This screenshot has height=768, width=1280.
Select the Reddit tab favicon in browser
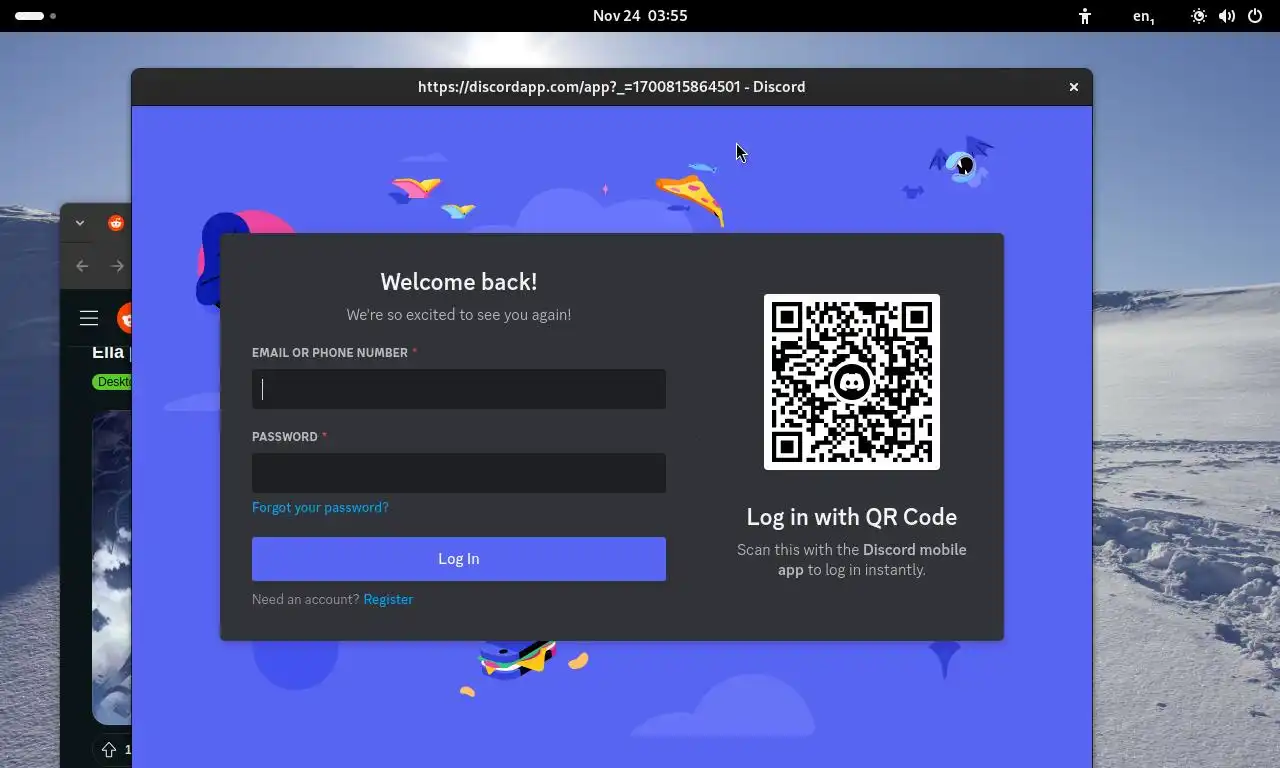click(x=116, y=223)
